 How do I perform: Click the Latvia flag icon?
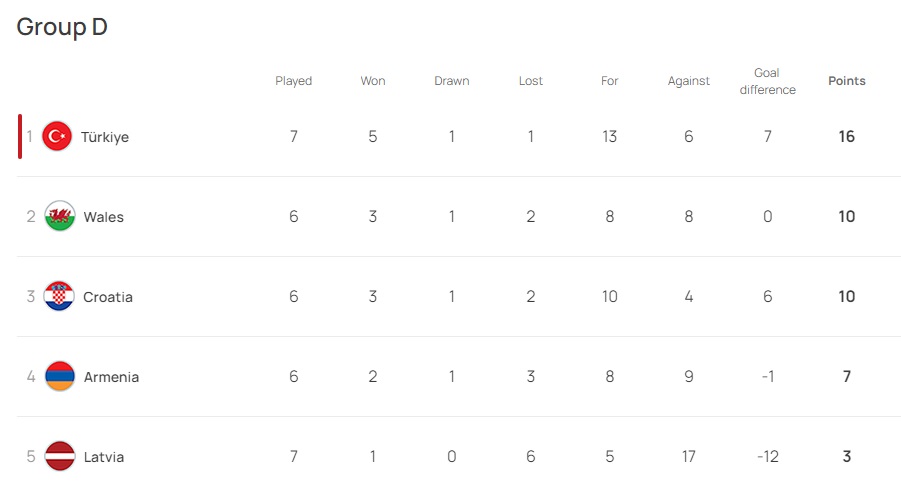[60, 457]
